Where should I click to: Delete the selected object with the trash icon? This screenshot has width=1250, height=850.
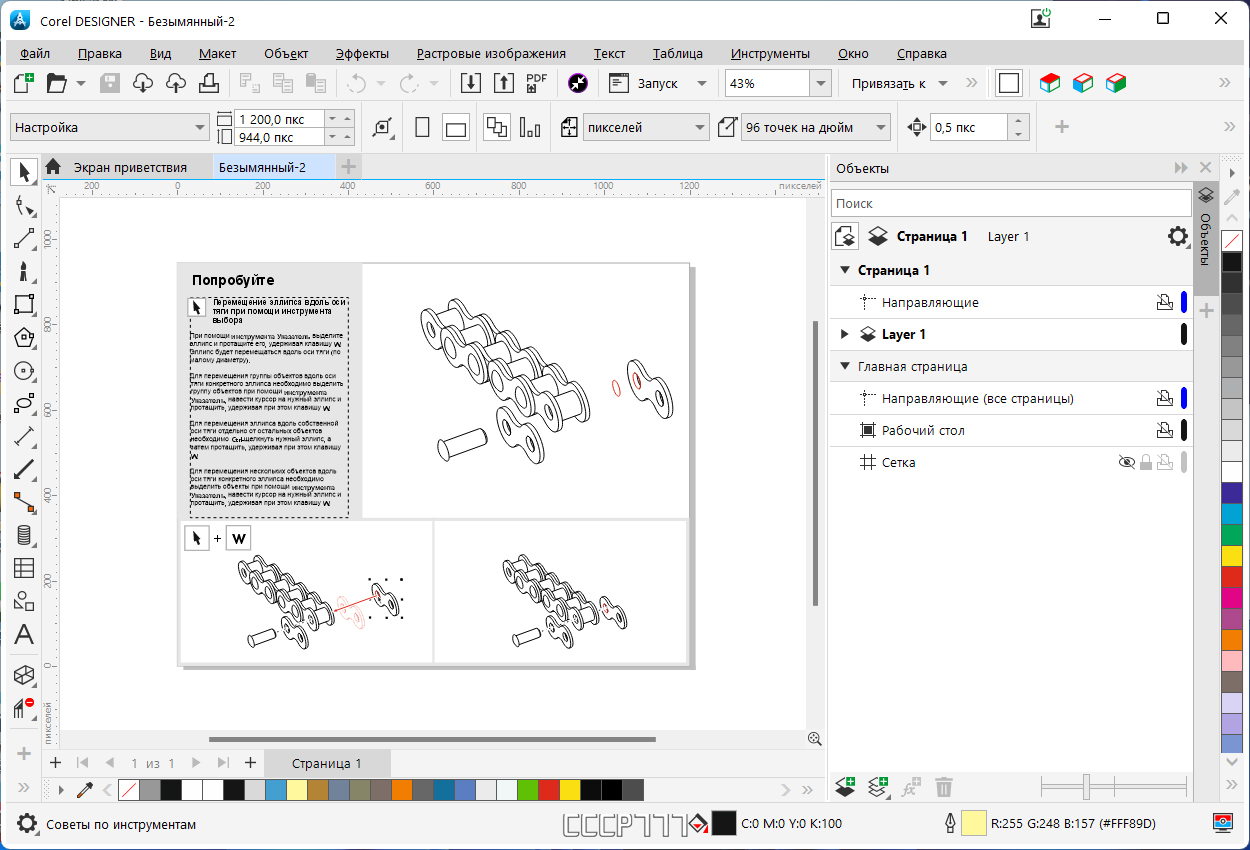click(944, 787)
